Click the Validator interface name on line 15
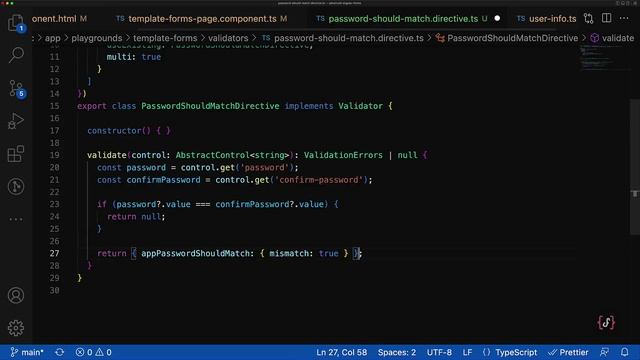This screenshot has width=640, height=360. pyautogui.click(x=360, y=106)
